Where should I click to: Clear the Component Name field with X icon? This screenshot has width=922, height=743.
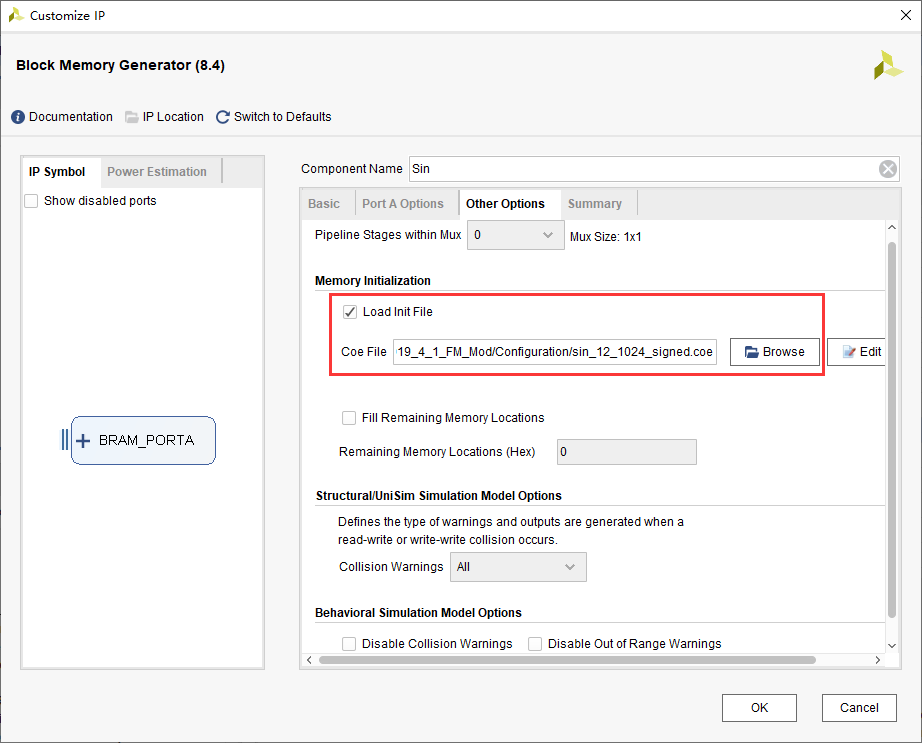click(888, 169)
